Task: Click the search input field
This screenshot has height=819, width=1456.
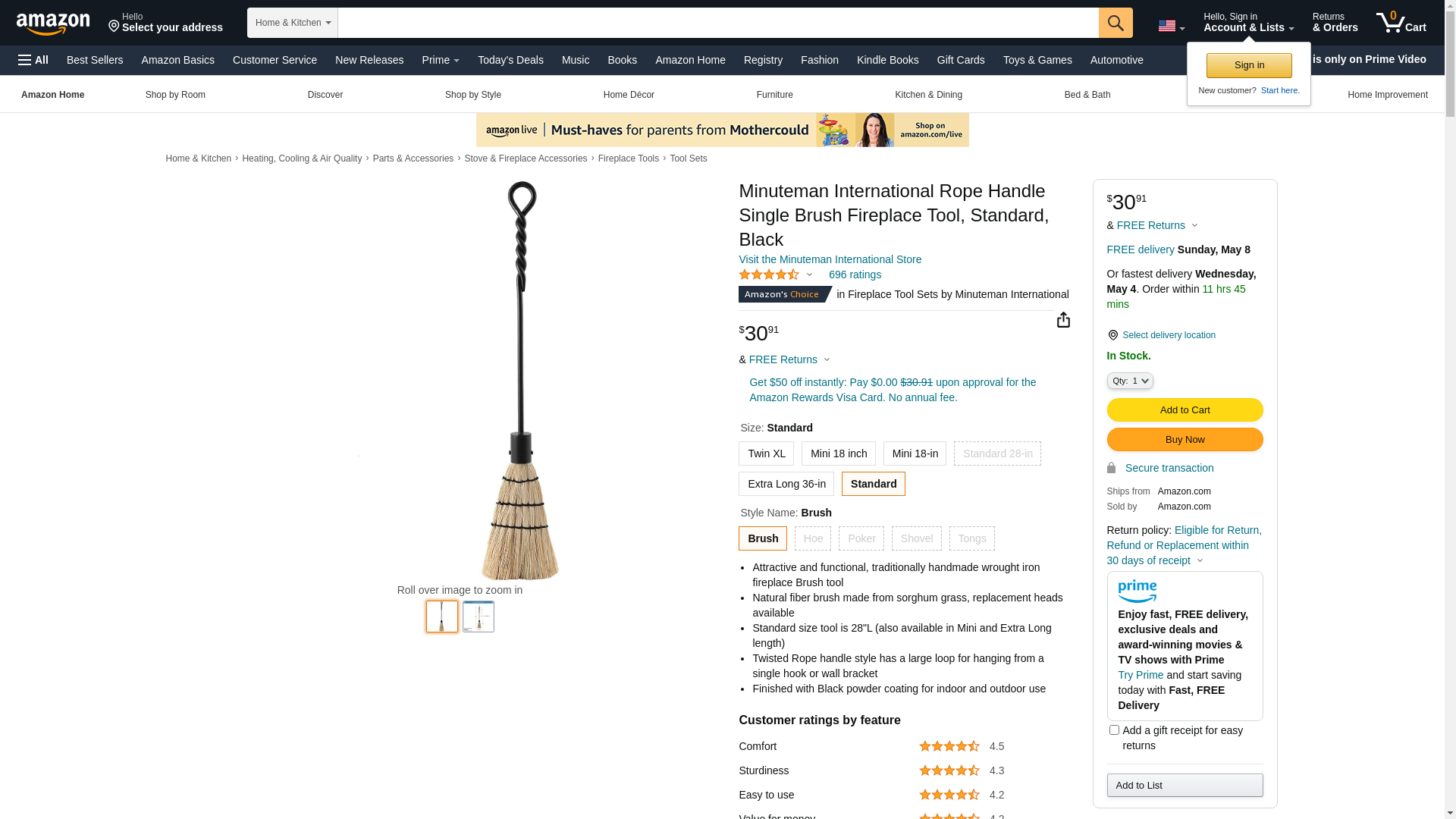Action: click(x=718, y=23)
